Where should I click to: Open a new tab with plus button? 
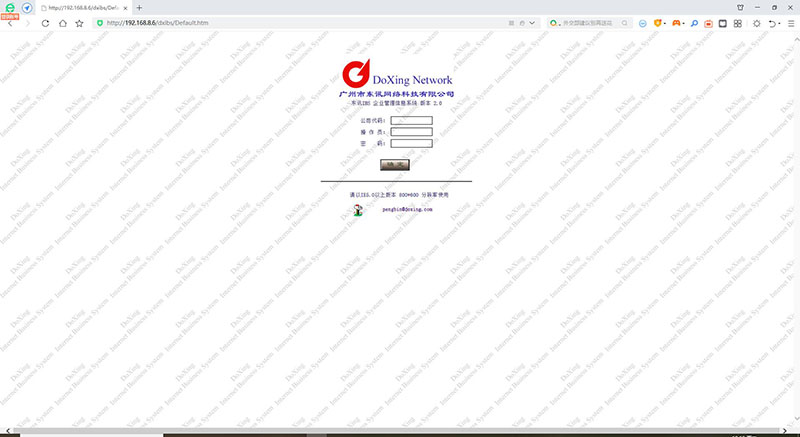[x=139, y=8]
